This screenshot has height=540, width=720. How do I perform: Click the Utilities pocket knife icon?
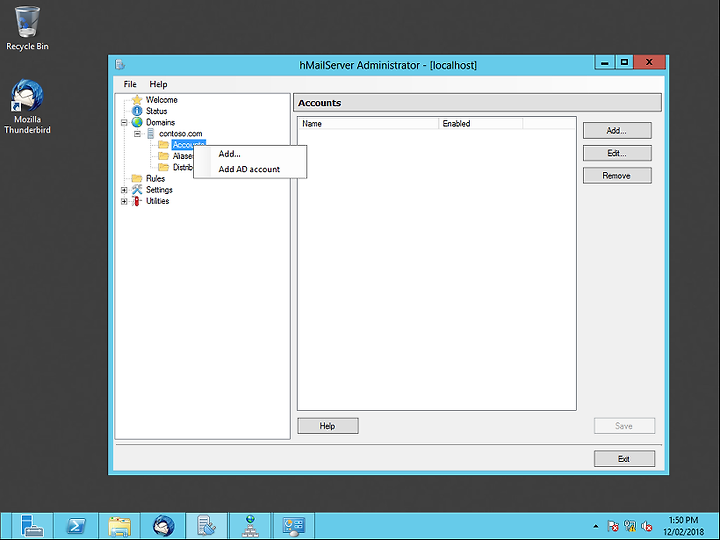click(136, 201)
